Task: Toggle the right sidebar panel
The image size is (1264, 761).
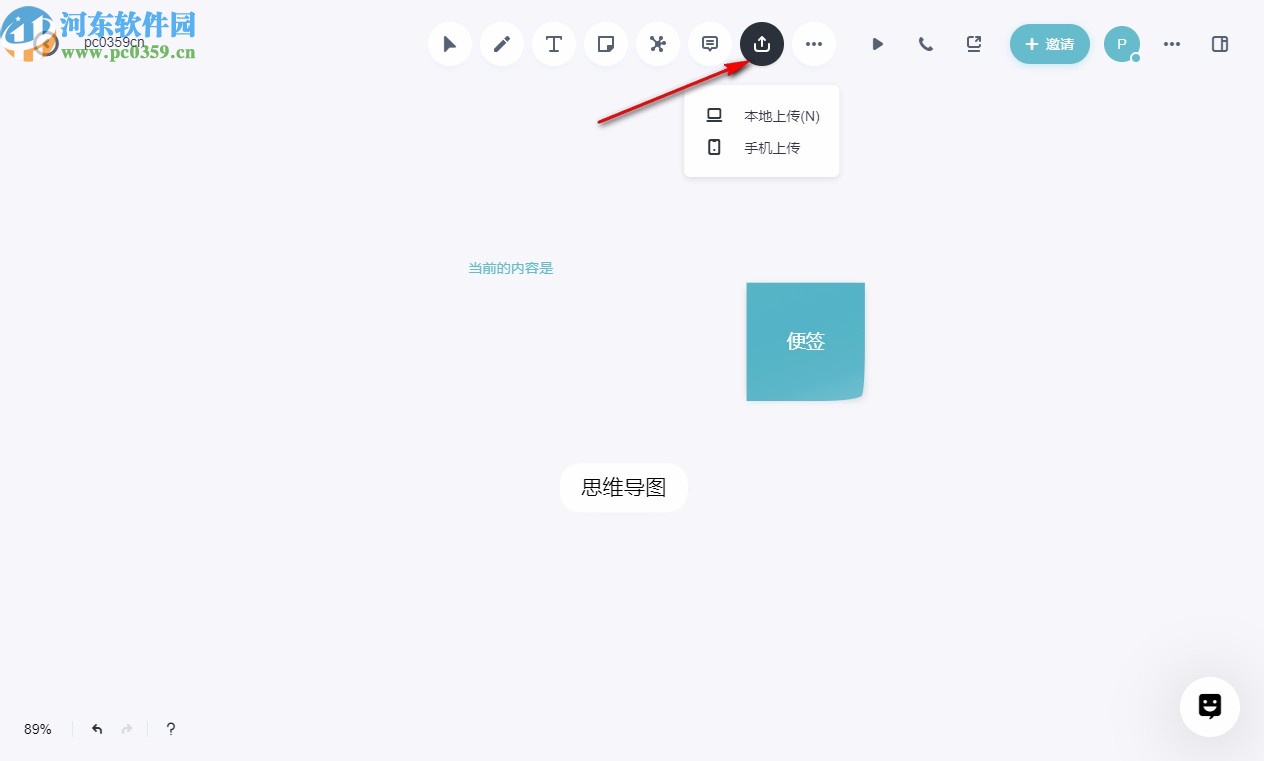Action: 1219,44
